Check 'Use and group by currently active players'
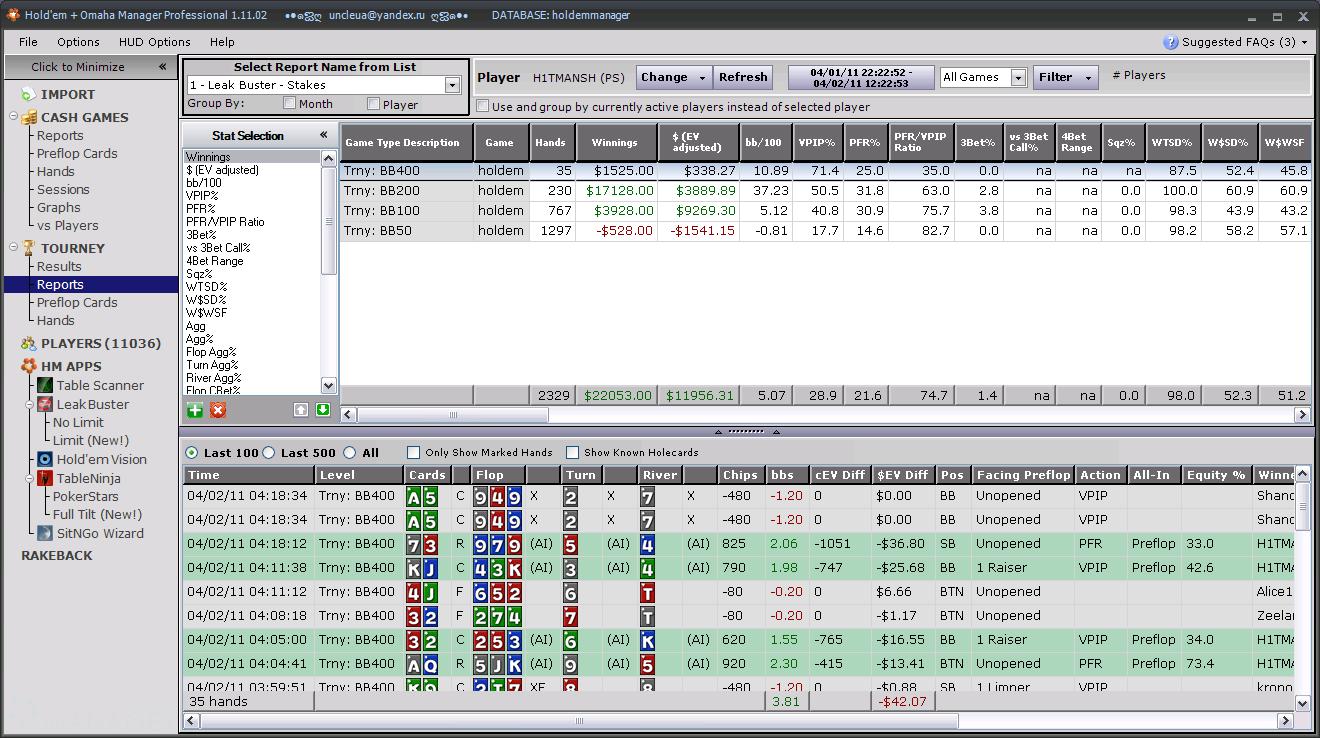Image resolution: width=1320 pixels, height=738 pixels. point(483,106)
